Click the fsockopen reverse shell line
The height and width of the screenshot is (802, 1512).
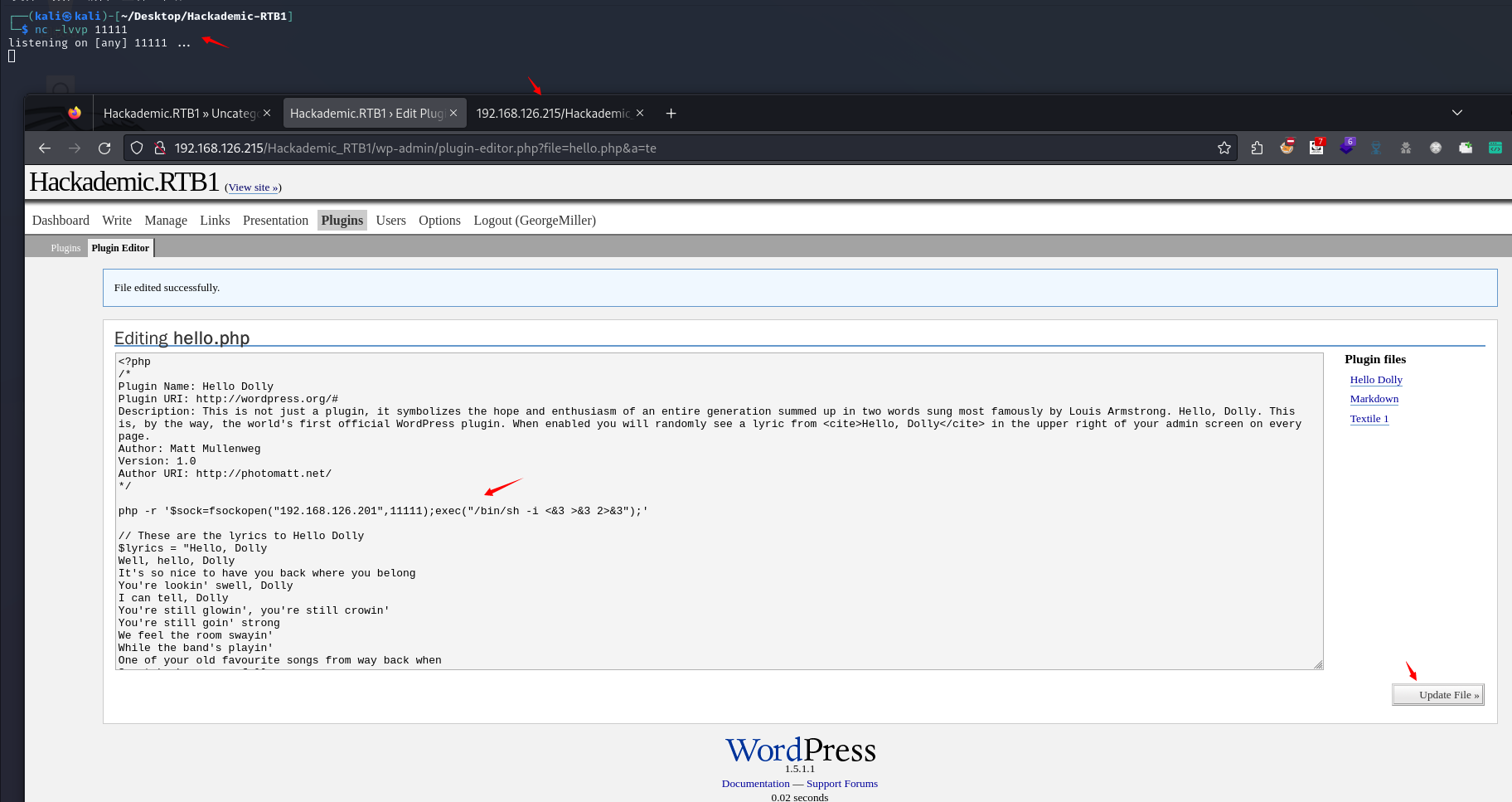383,511
